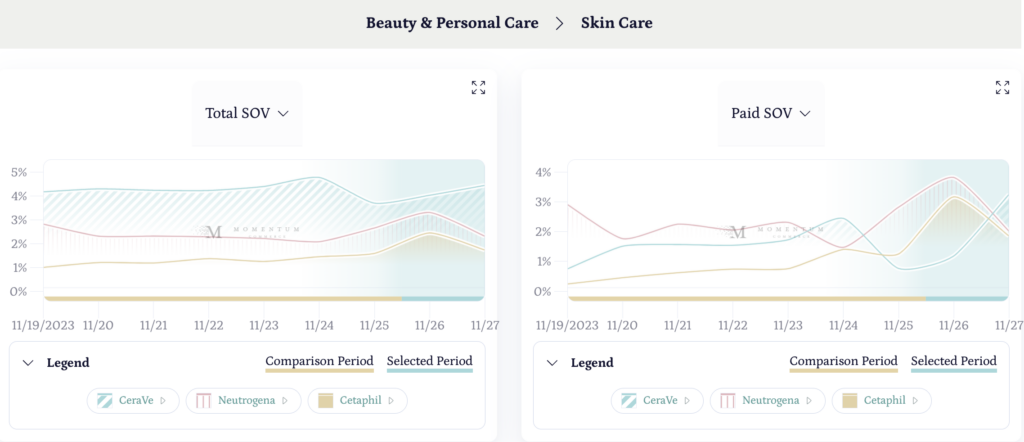The height and width of the screenshot is (442, 1024).
Task: Collapse the right Legend panel chevron
Action: coord(552,363)
